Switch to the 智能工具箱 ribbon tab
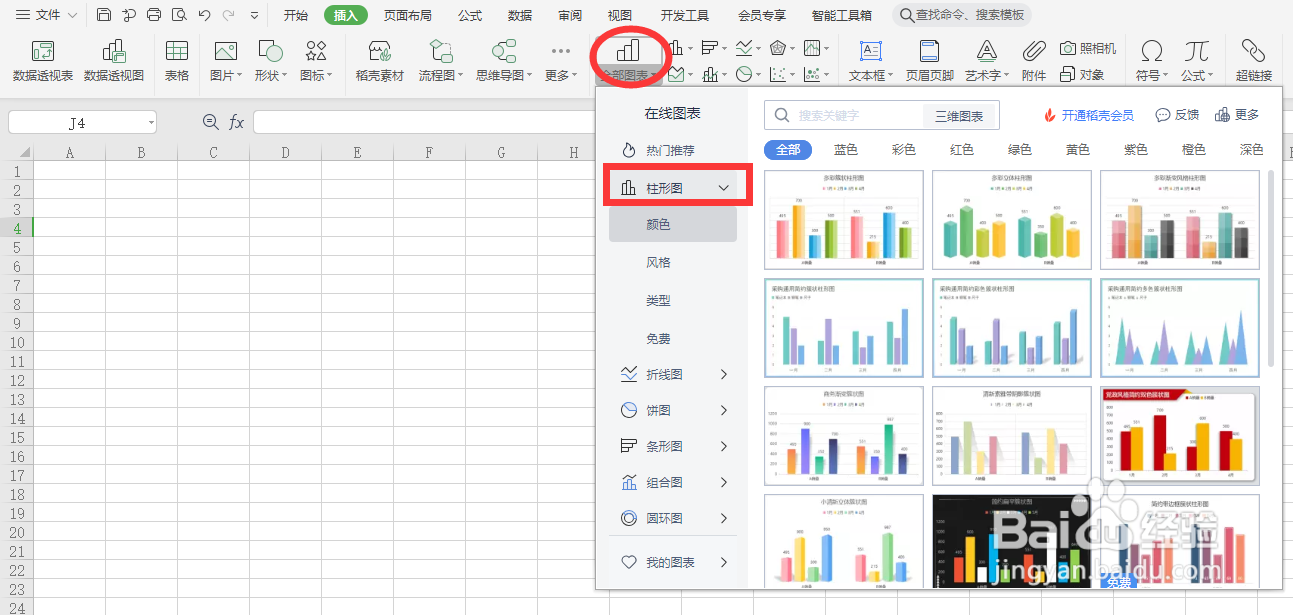This screenshot has height=615, width=1293. 842,15
